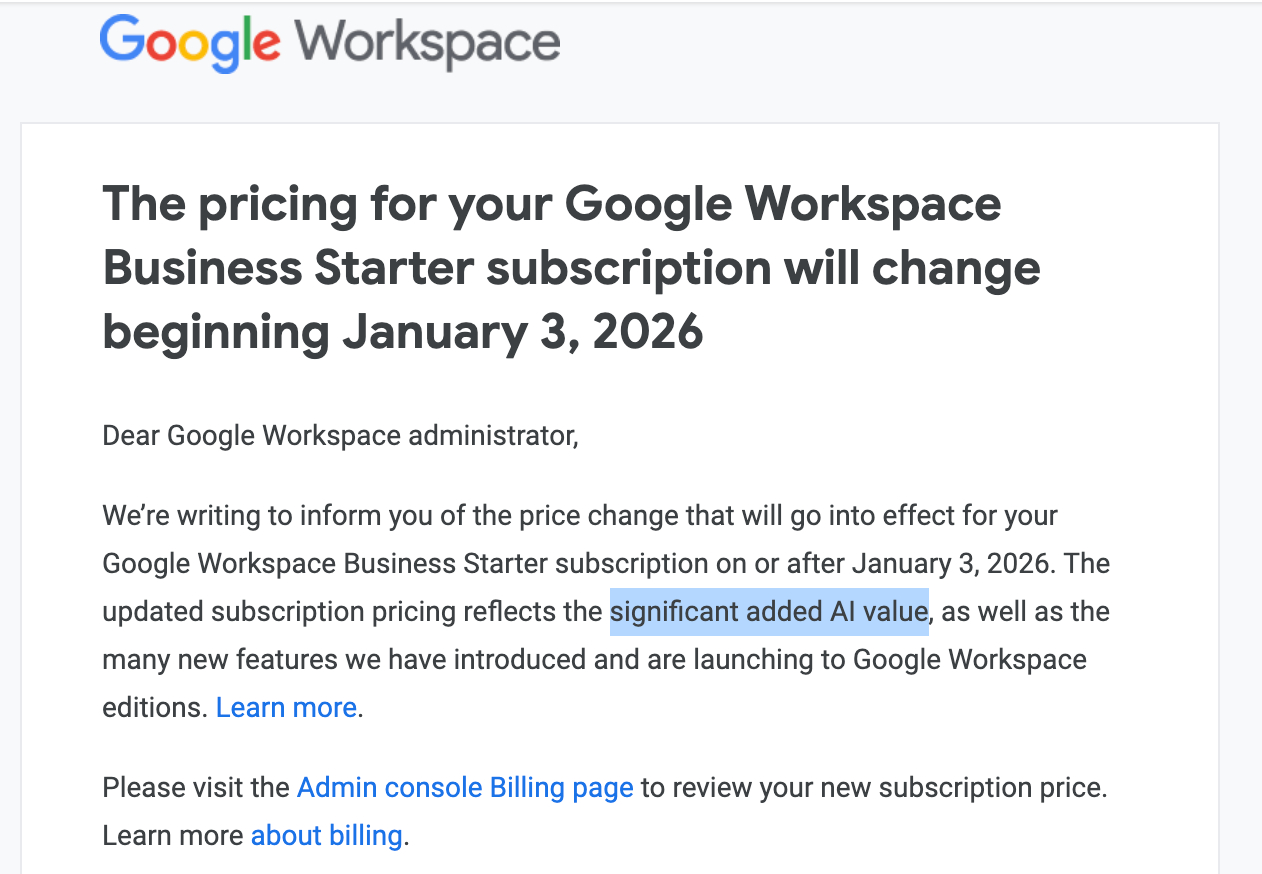
Task: Follow the "about billing" link
Action: (x=326, y=835)
